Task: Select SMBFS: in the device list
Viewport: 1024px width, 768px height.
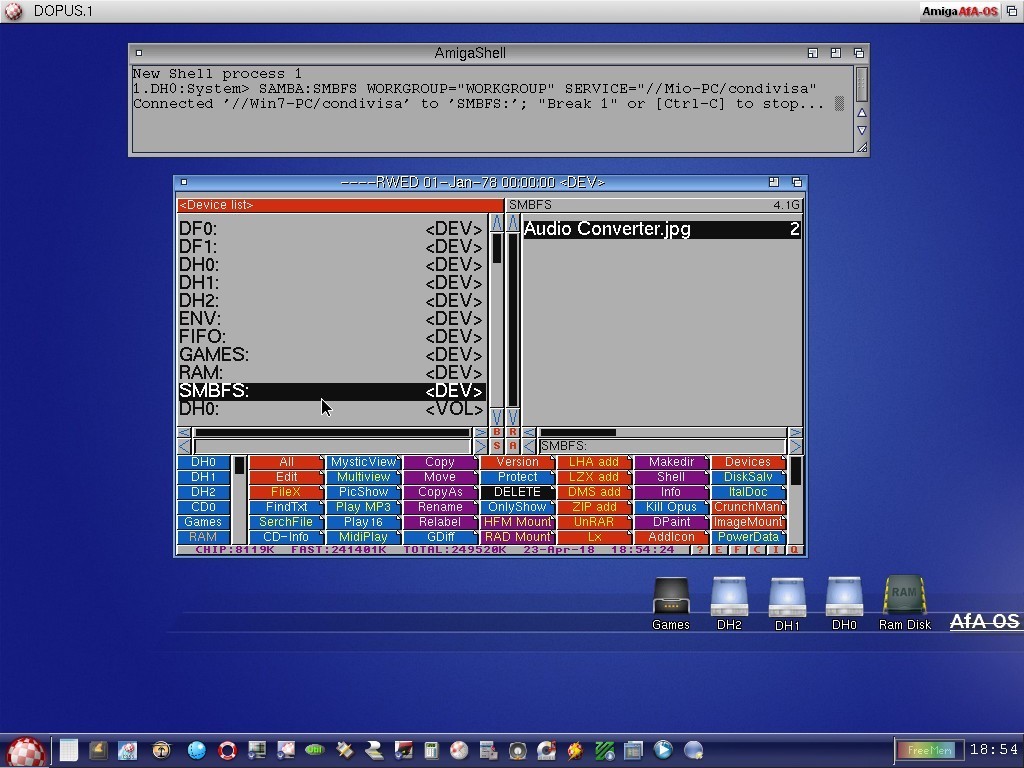Action: 330,391
